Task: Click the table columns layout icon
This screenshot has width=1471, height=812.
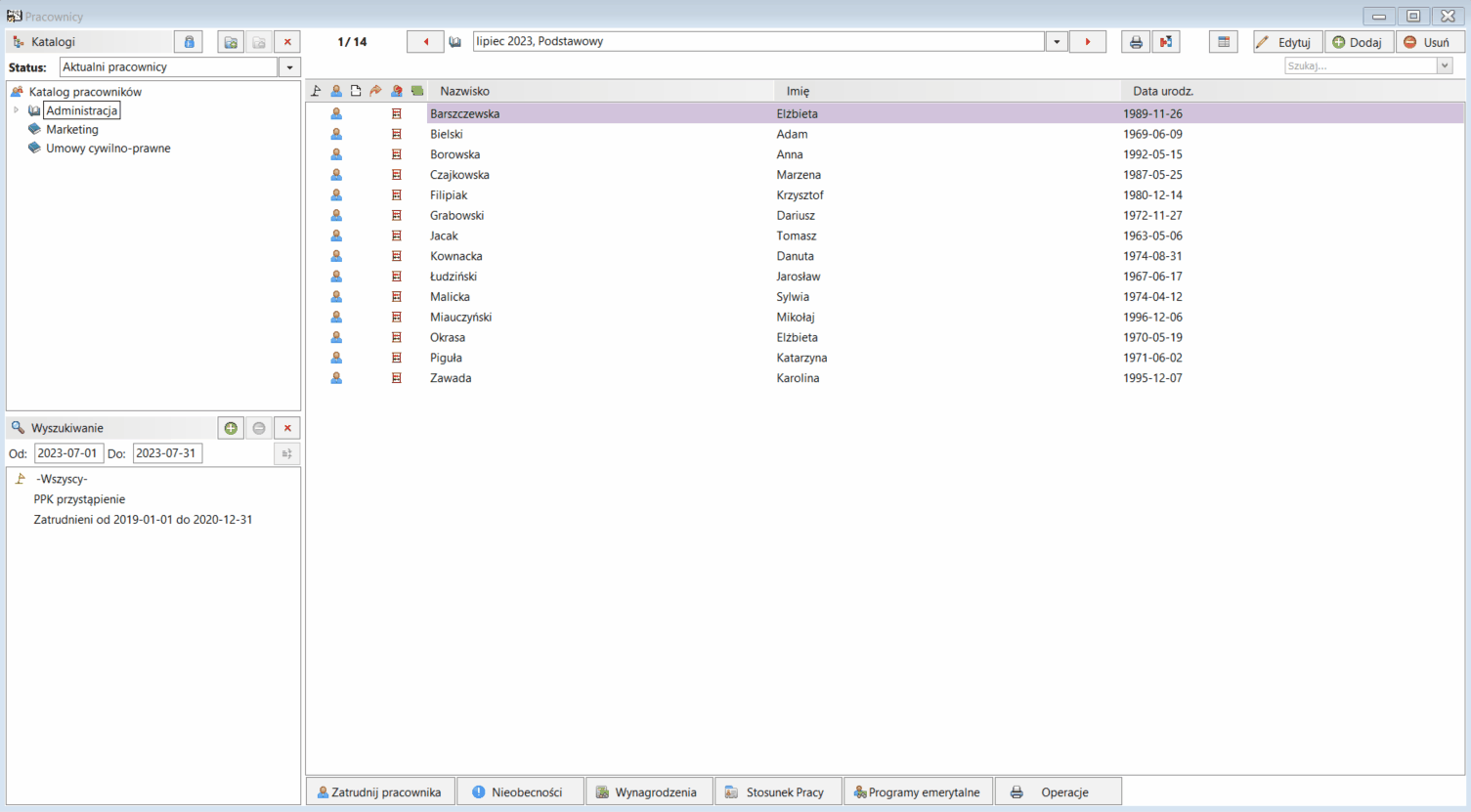Action: (x=1224, y=42)
